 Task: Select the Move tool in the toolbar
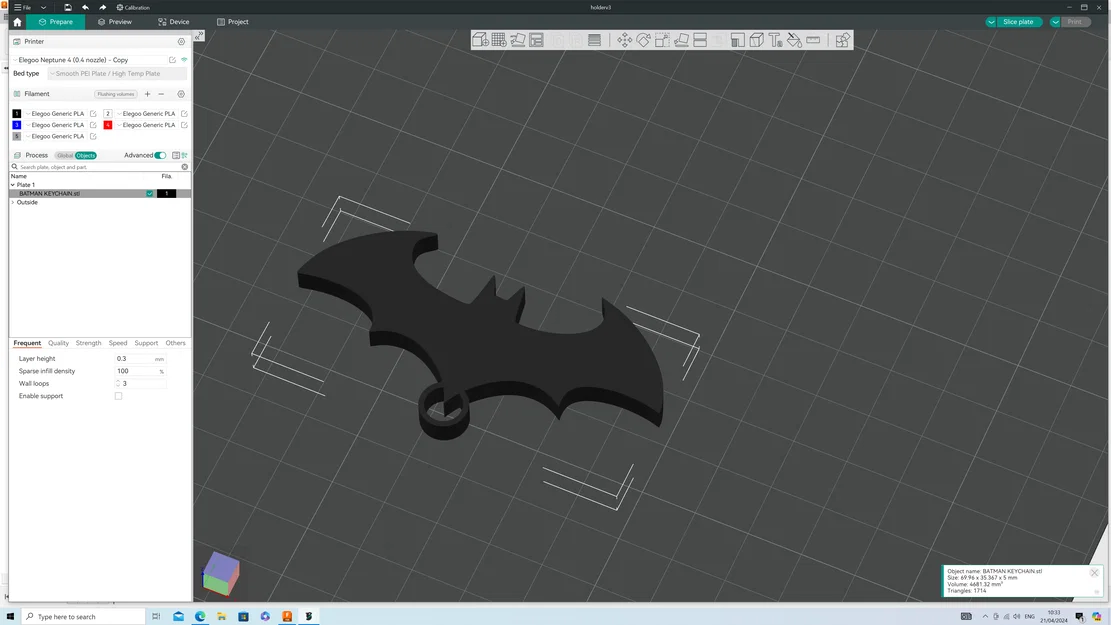tap(624, 40)
